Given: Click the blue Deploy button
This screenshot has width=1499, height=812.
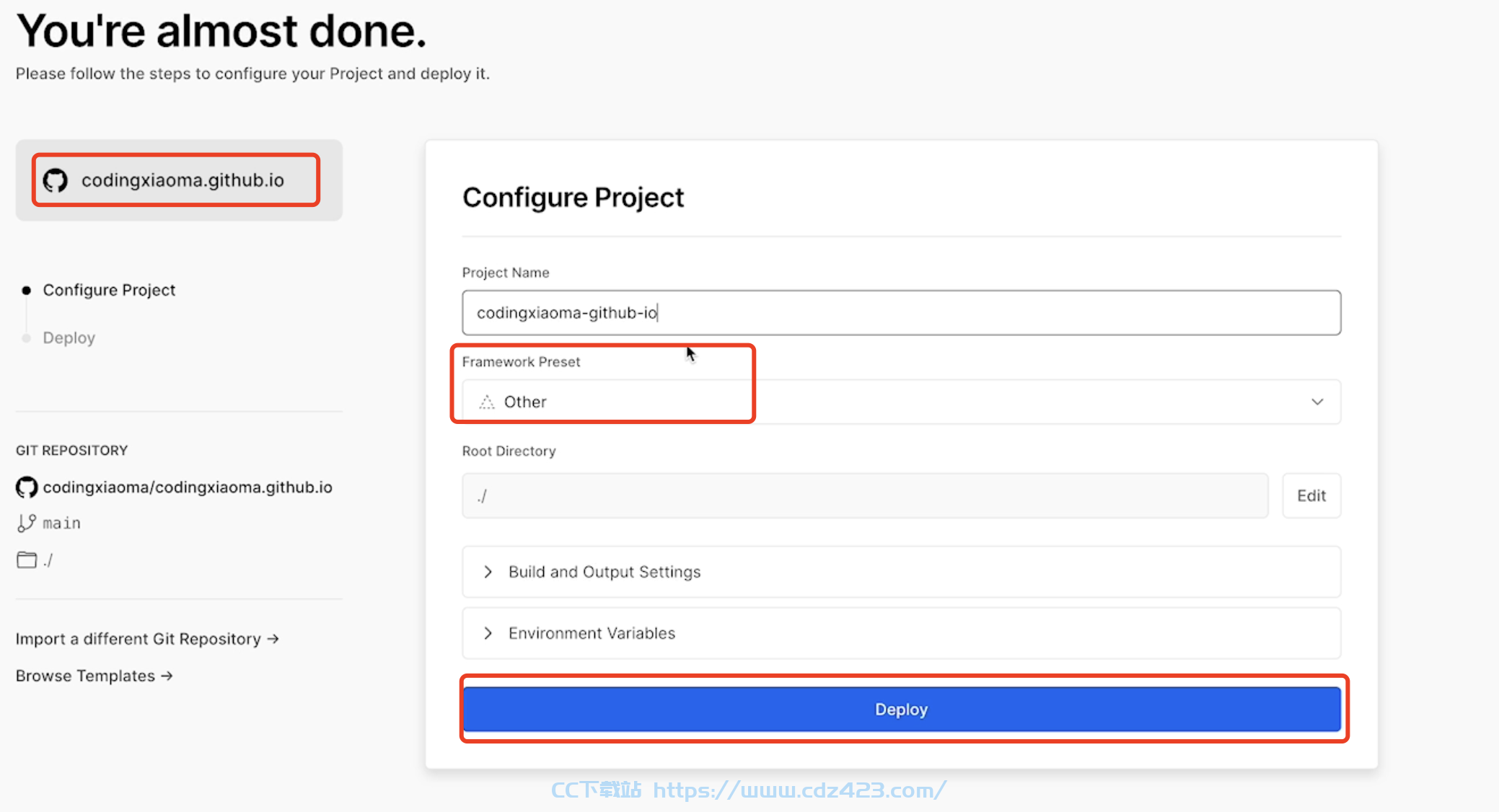Looking at the screenshot, I should pyautogui.click(x=902, y=709).
